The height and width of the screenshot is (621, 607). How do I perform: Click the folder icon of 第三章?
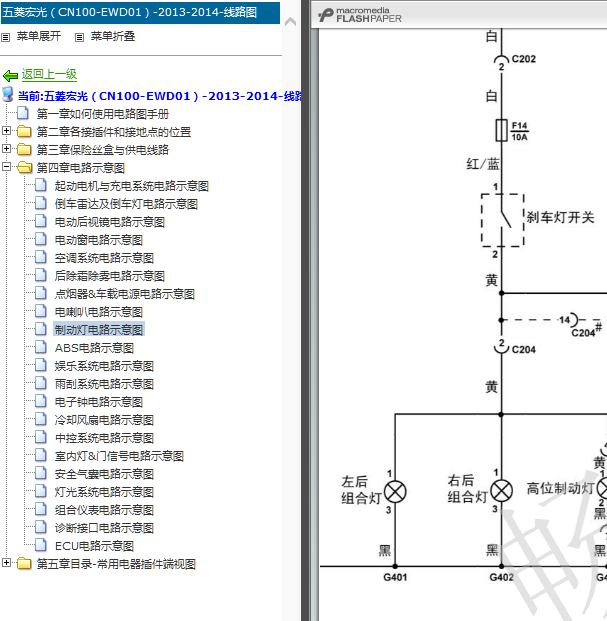coord(24,149)
